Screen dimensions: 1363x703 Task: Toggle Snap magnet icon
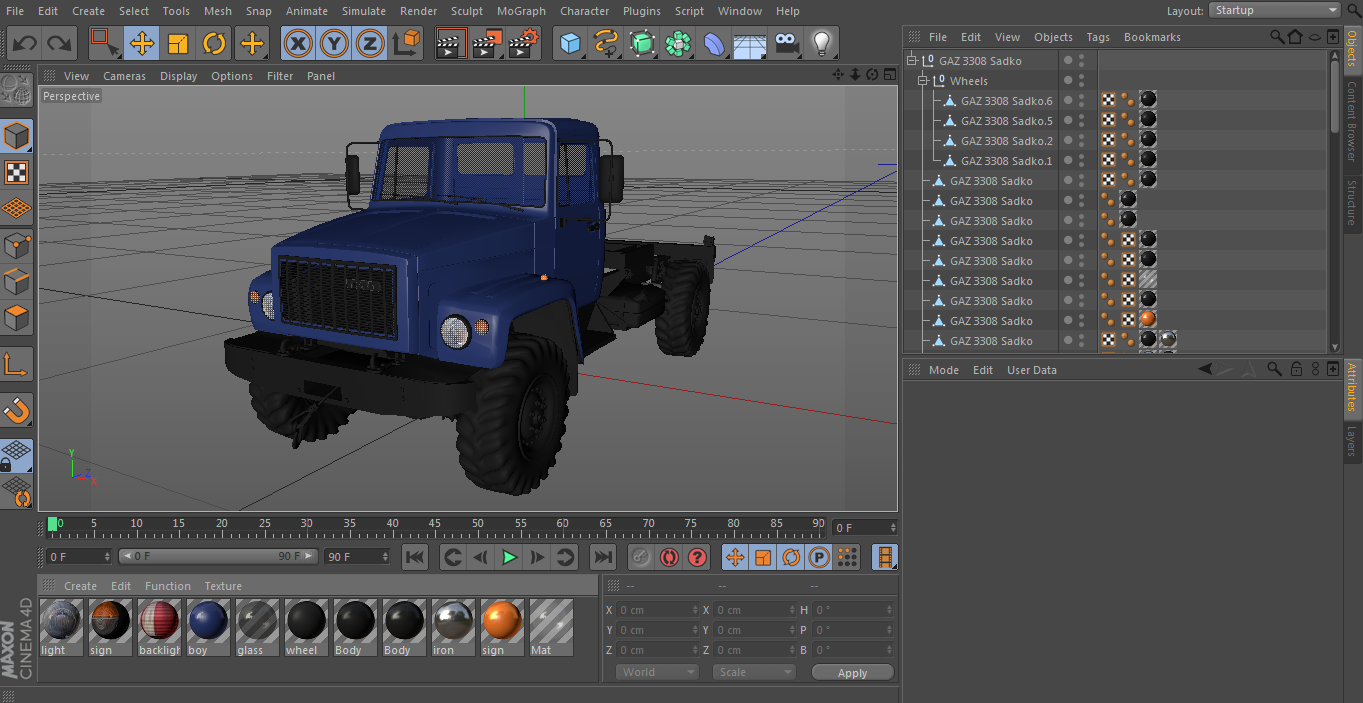point(17,409)
